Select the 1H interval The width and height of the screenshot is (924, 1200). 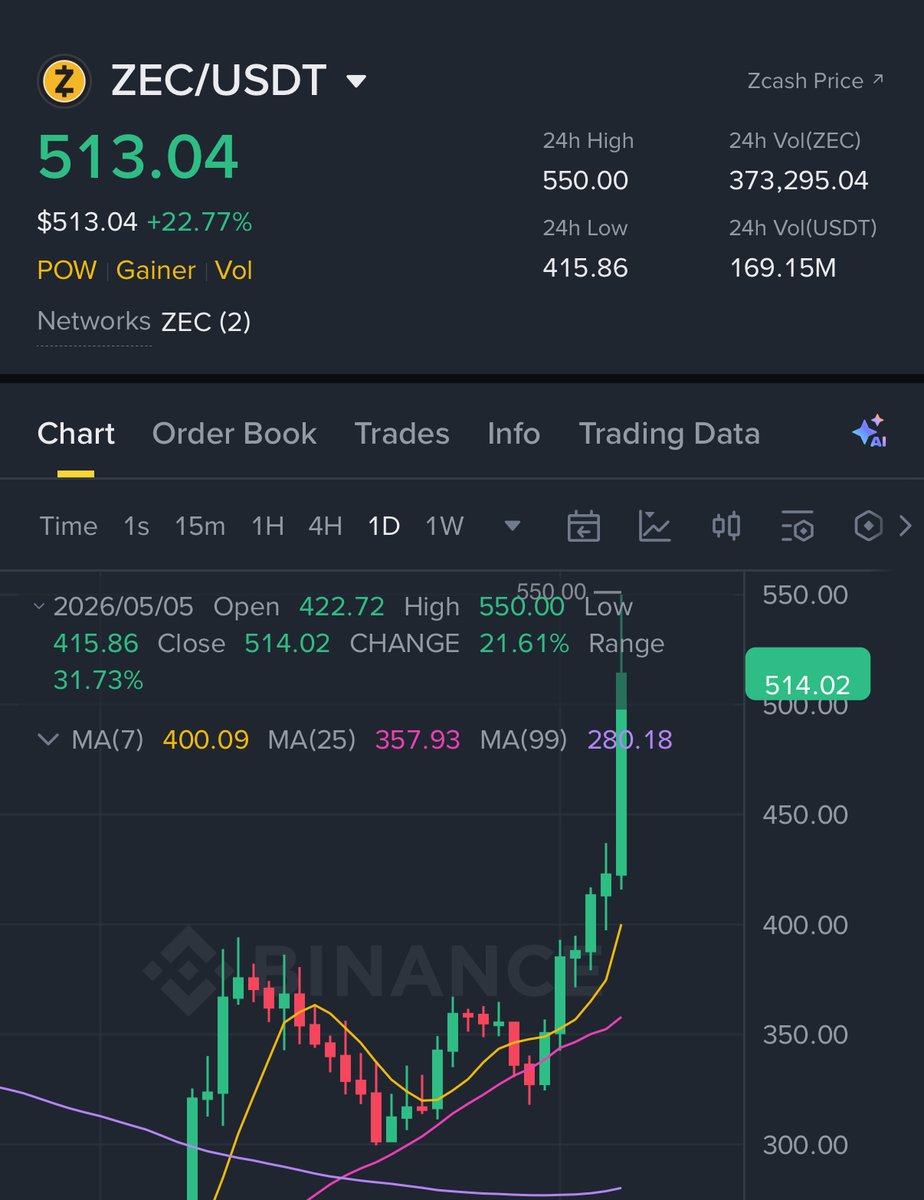(x=267, y=526)
